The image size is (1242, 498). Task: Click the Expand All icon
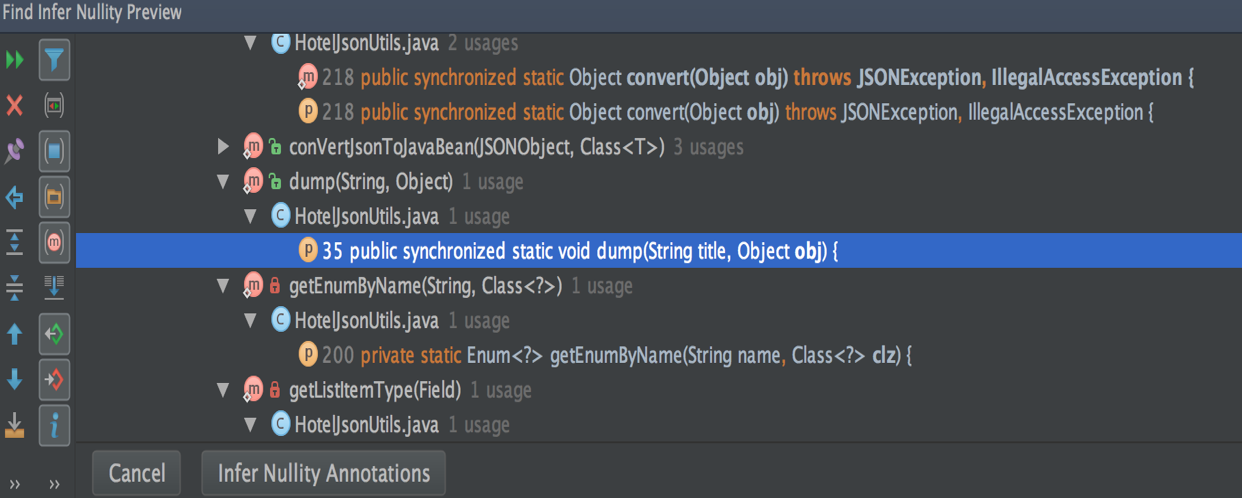14,242
